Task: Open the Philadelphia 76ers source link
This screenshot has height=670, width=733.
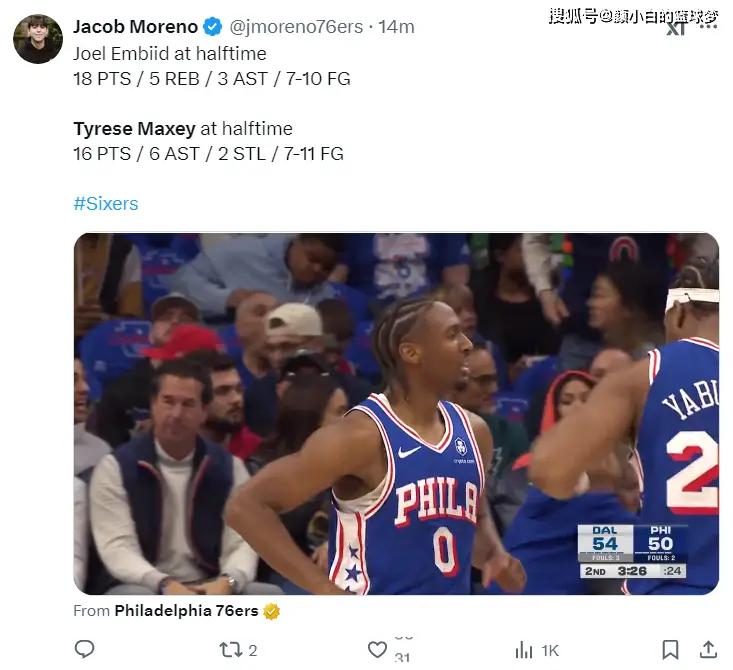Action: click(x=186, y=611)
